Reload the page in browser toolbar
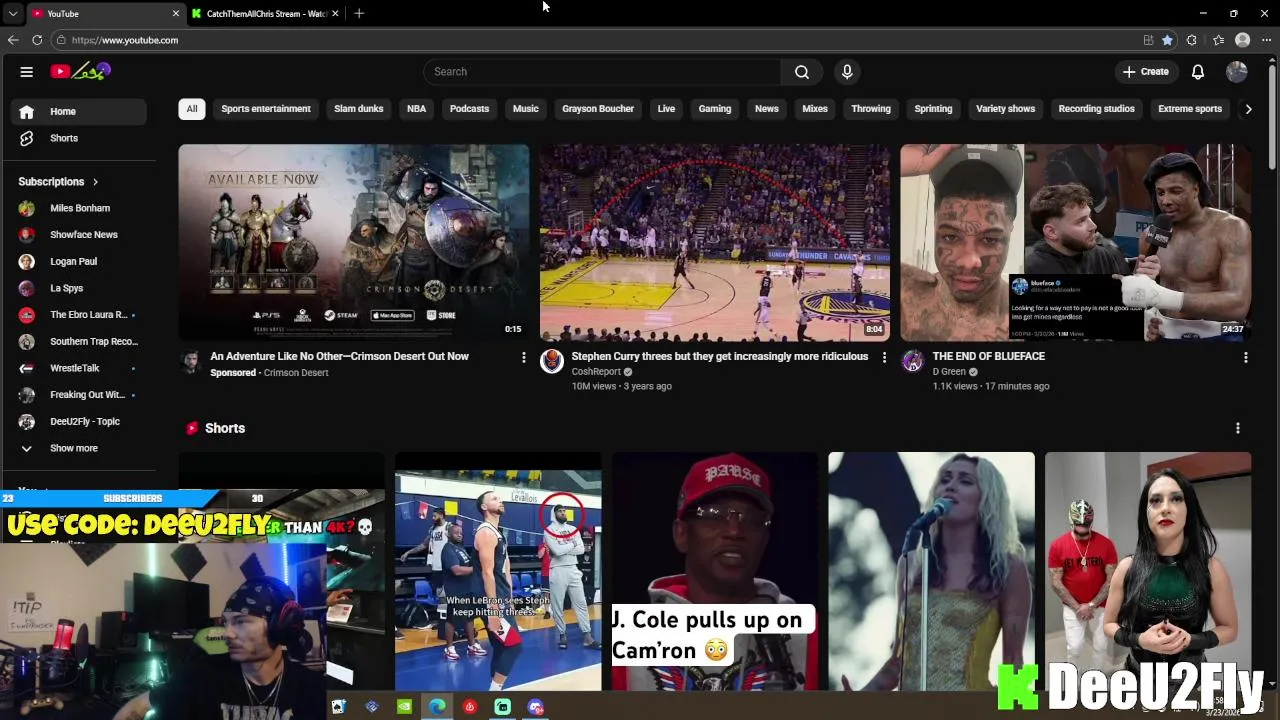This screenshot has height=720, width=1280. [x=37, y=40]
